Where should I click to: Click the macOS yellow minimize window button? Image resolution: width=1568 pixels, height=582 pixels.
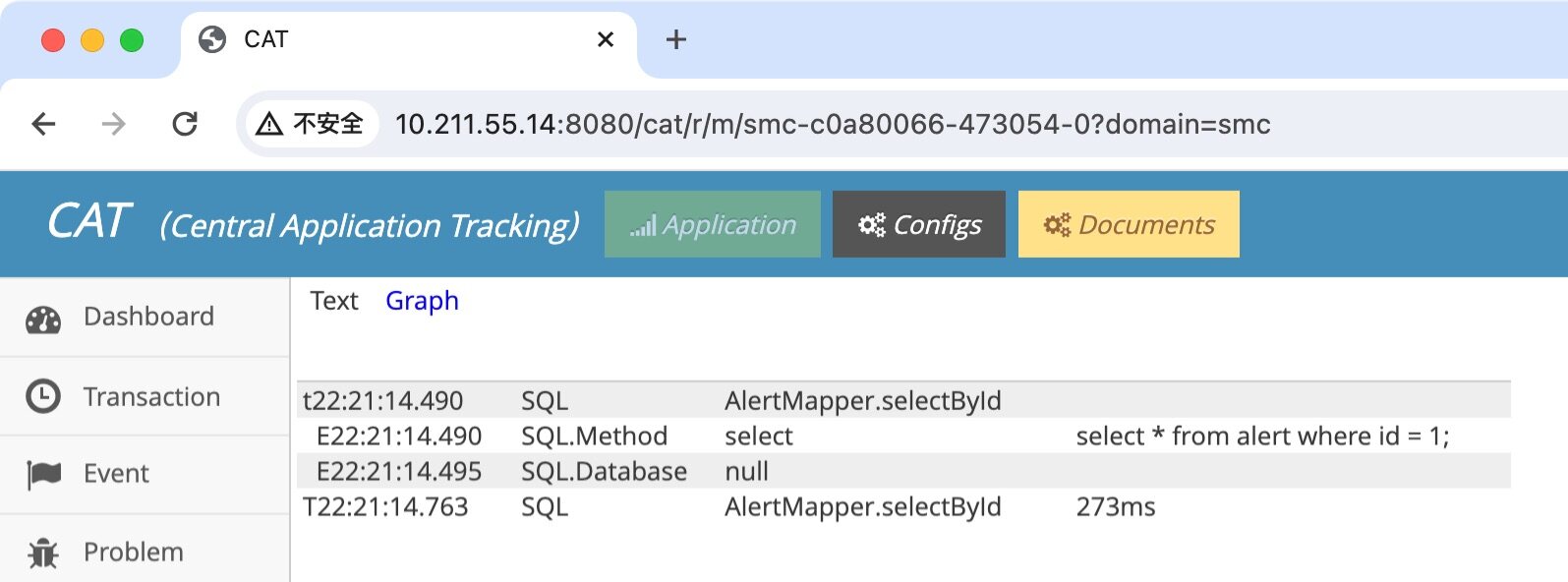pyautogui.click(x=92, y=39)
